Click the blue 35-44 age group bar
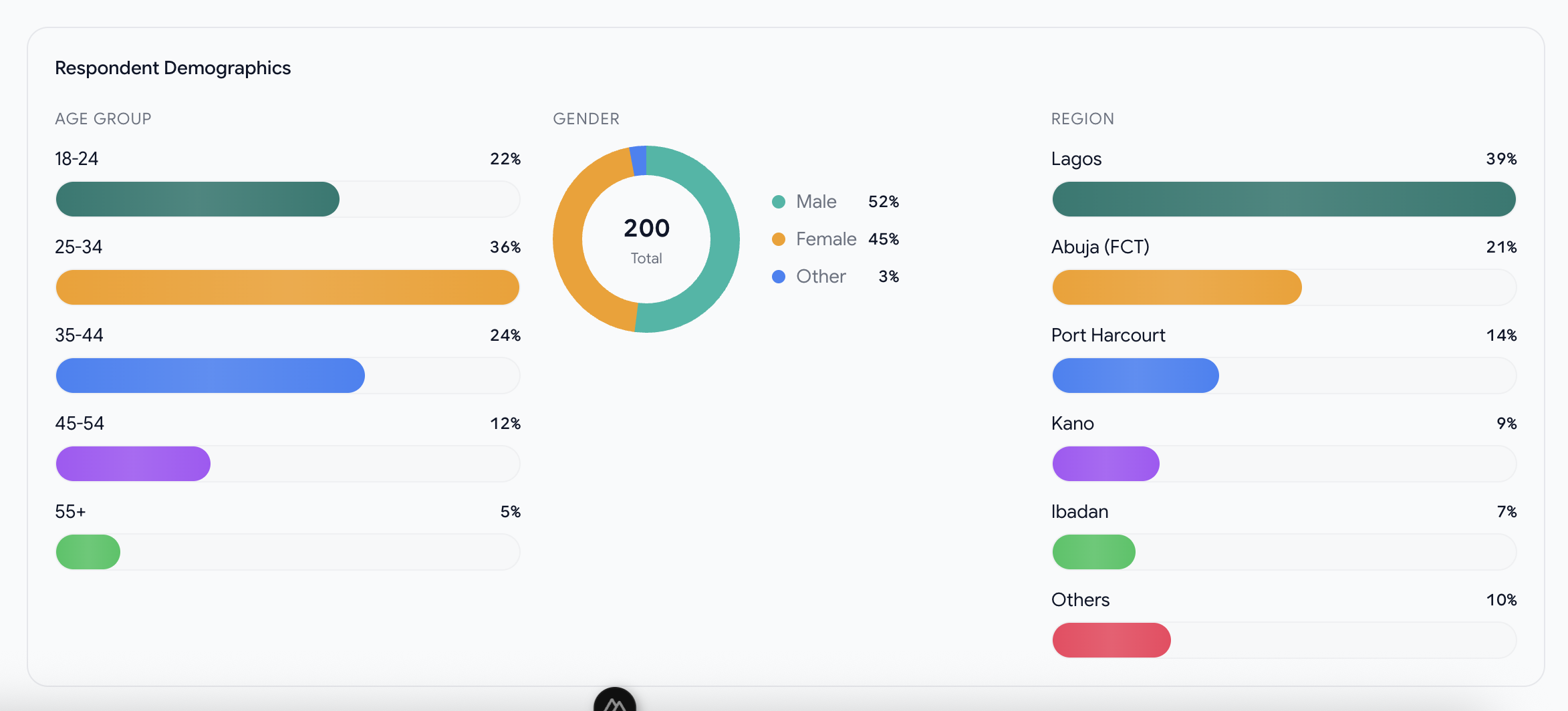This screenshot has height=711, width=1568. coord(211,376)
